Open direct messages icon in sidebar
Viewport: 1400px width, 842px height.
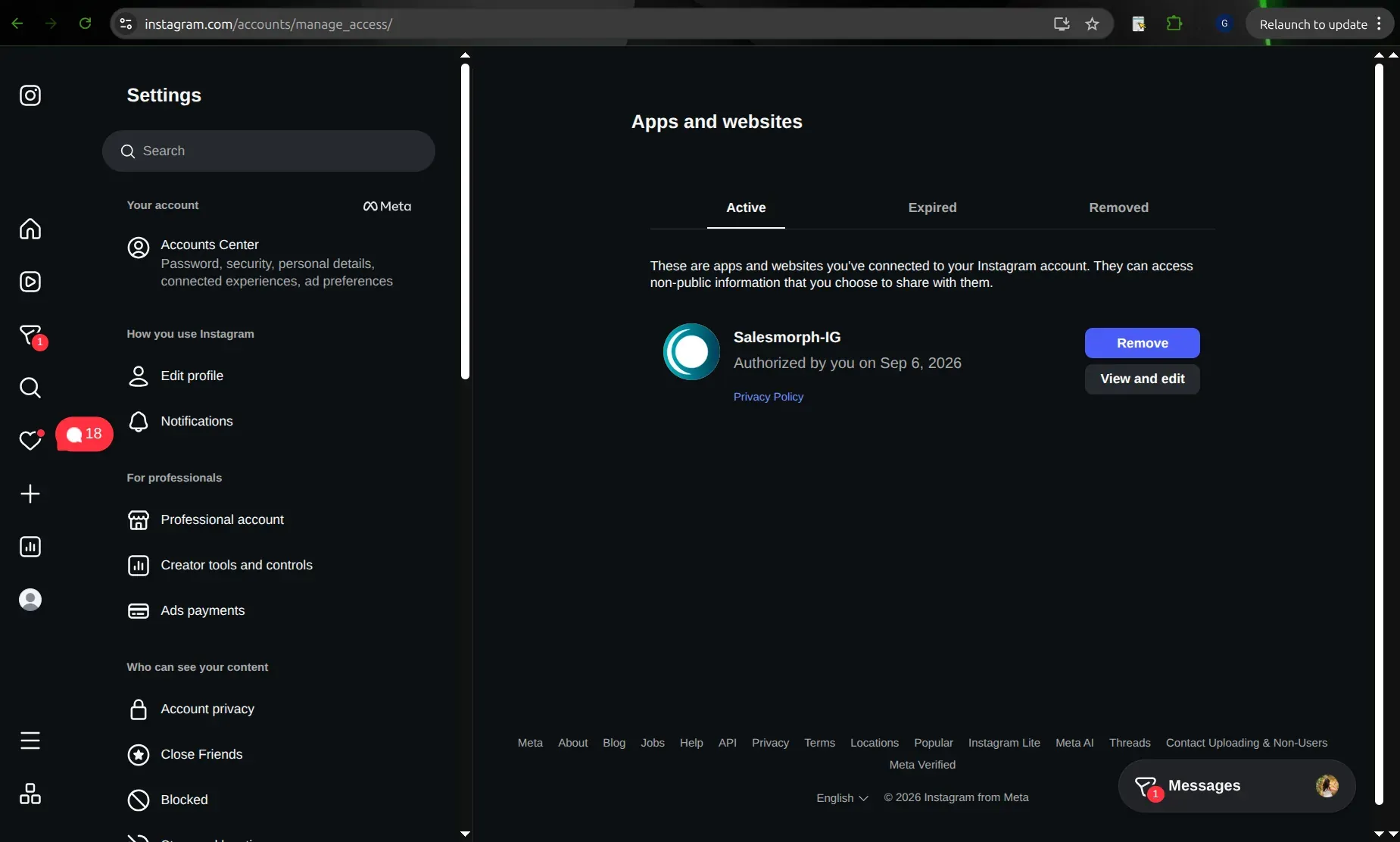pos(30,335)
